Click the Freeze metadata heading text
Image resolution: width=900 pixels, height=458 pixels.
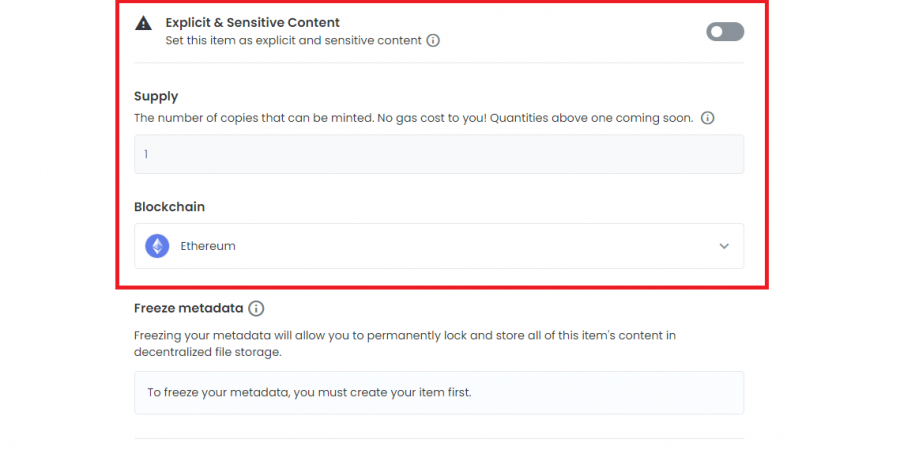tap(189, 308)
